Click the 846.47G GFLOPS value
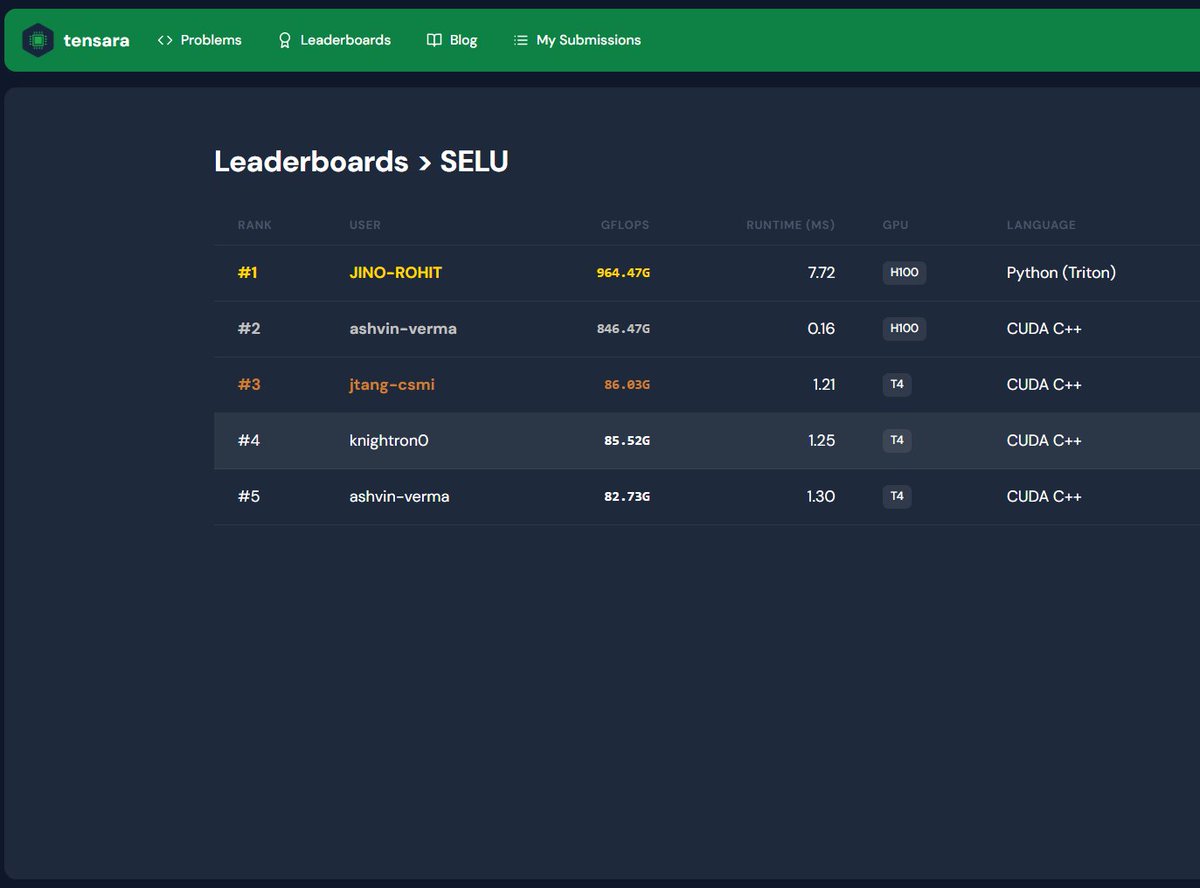Viewport: 1200px width, 888px height. 623,329
